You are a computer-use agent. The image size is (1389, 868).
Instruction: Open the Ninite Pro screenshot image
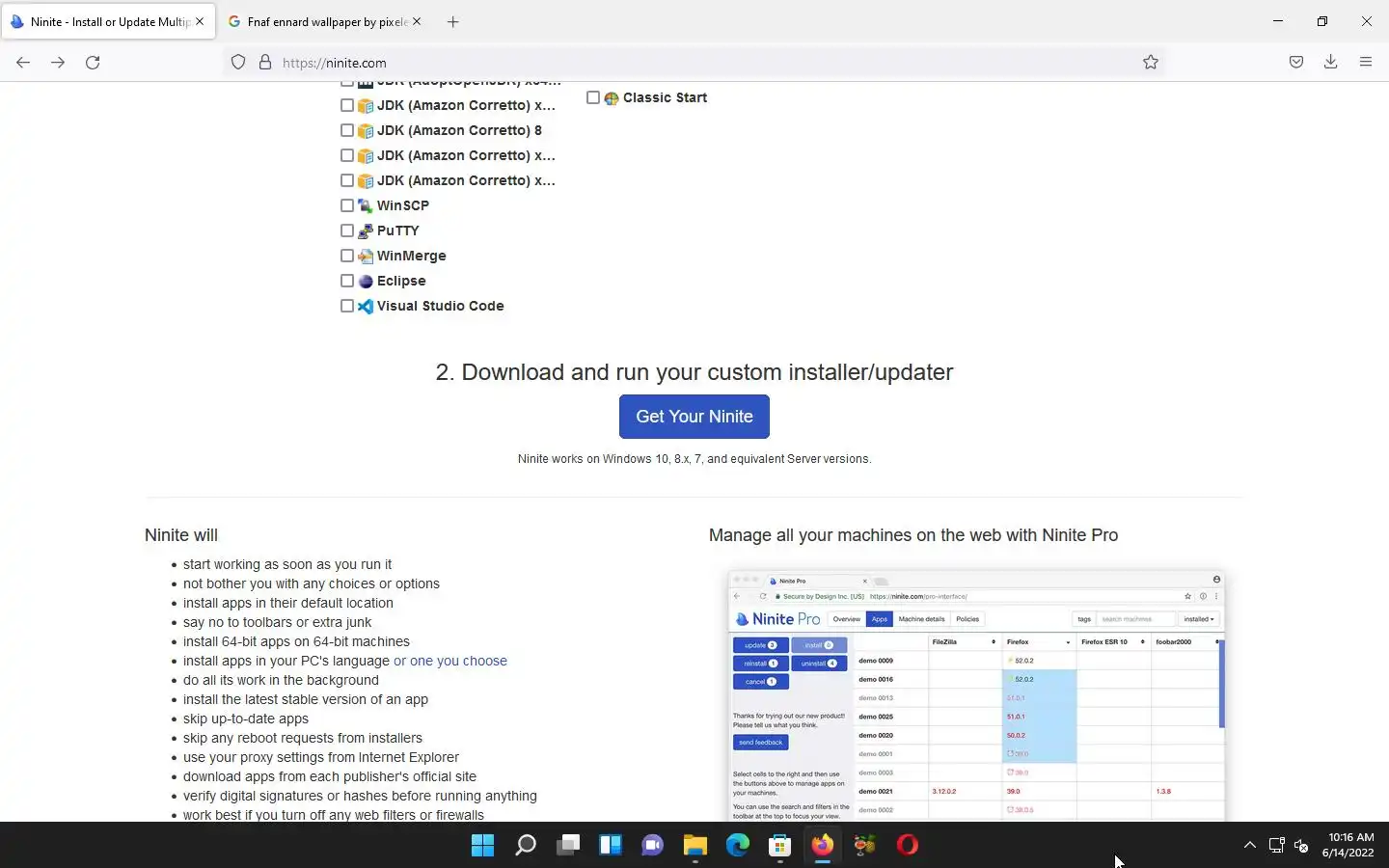tap(976, 695)
